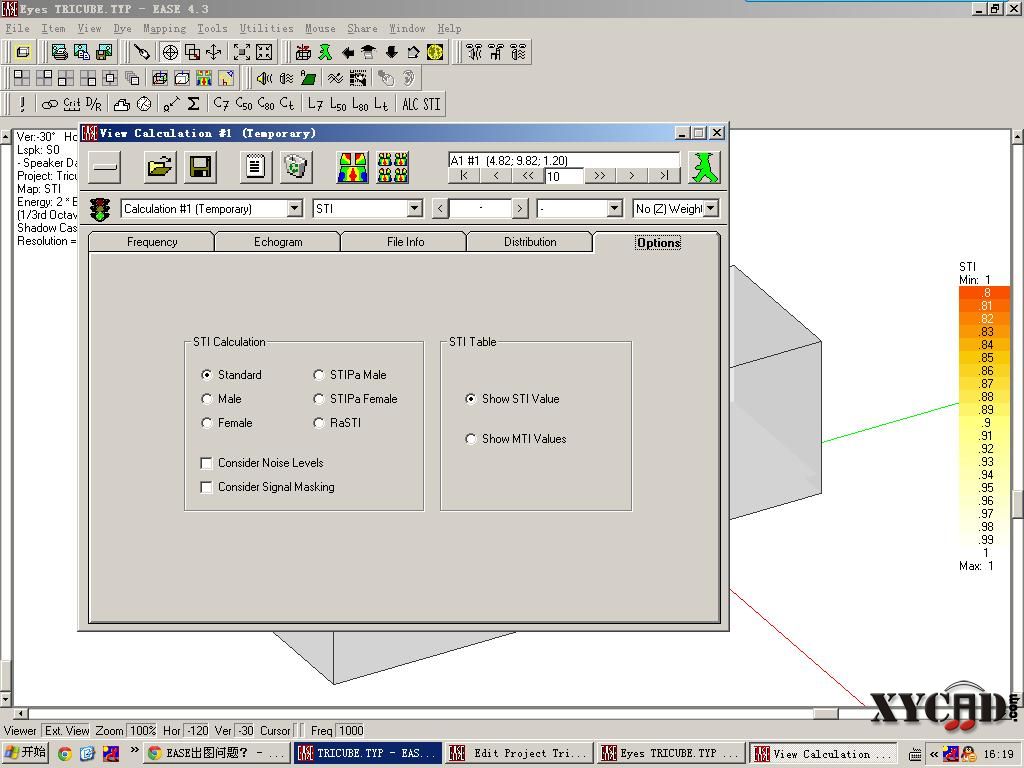Click the << back navigation button
The height and width of the screenshot is (768, 1024).
528,176
